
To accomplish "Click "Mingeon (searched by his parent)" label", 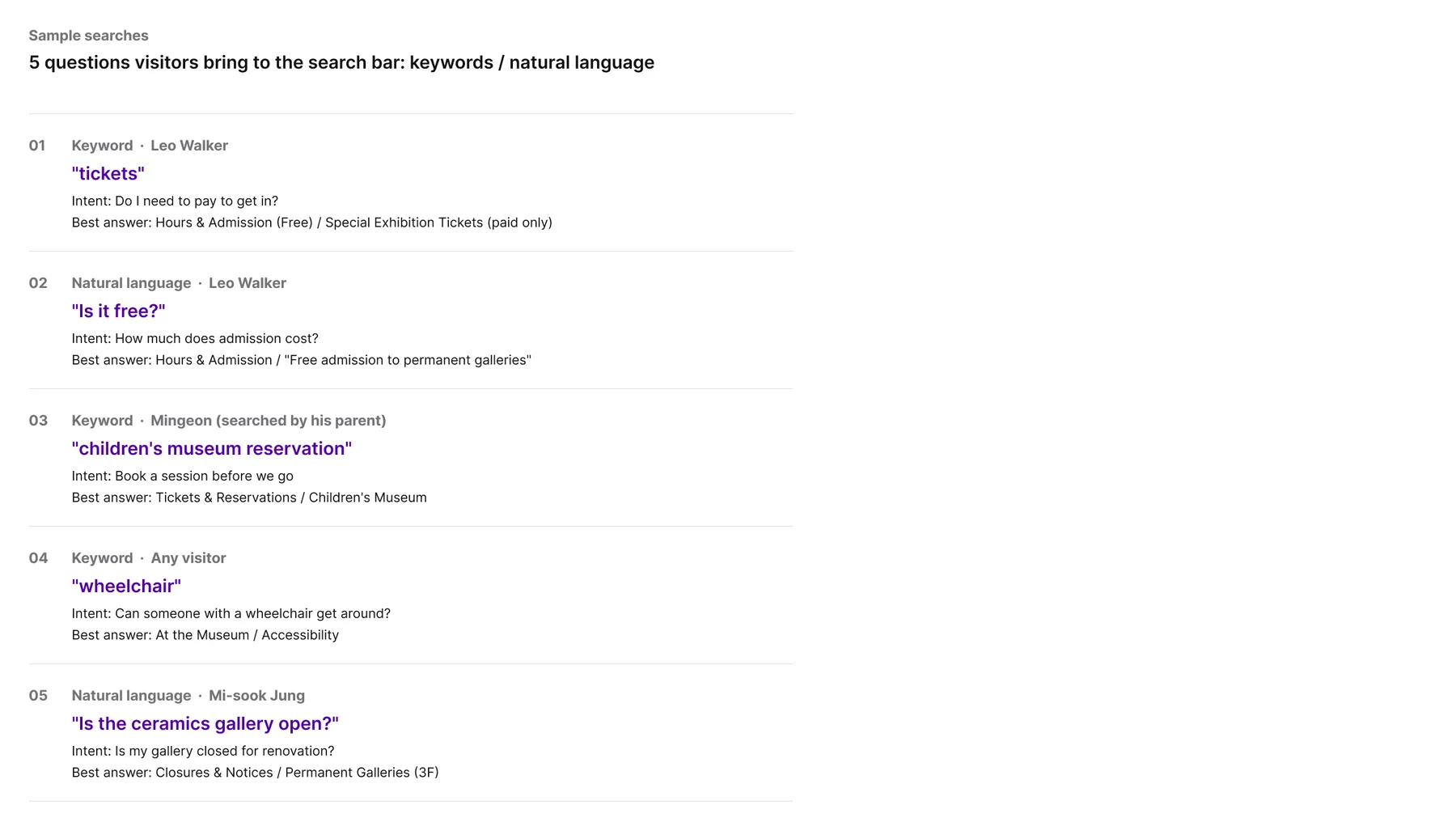I will tap(268, 421).
